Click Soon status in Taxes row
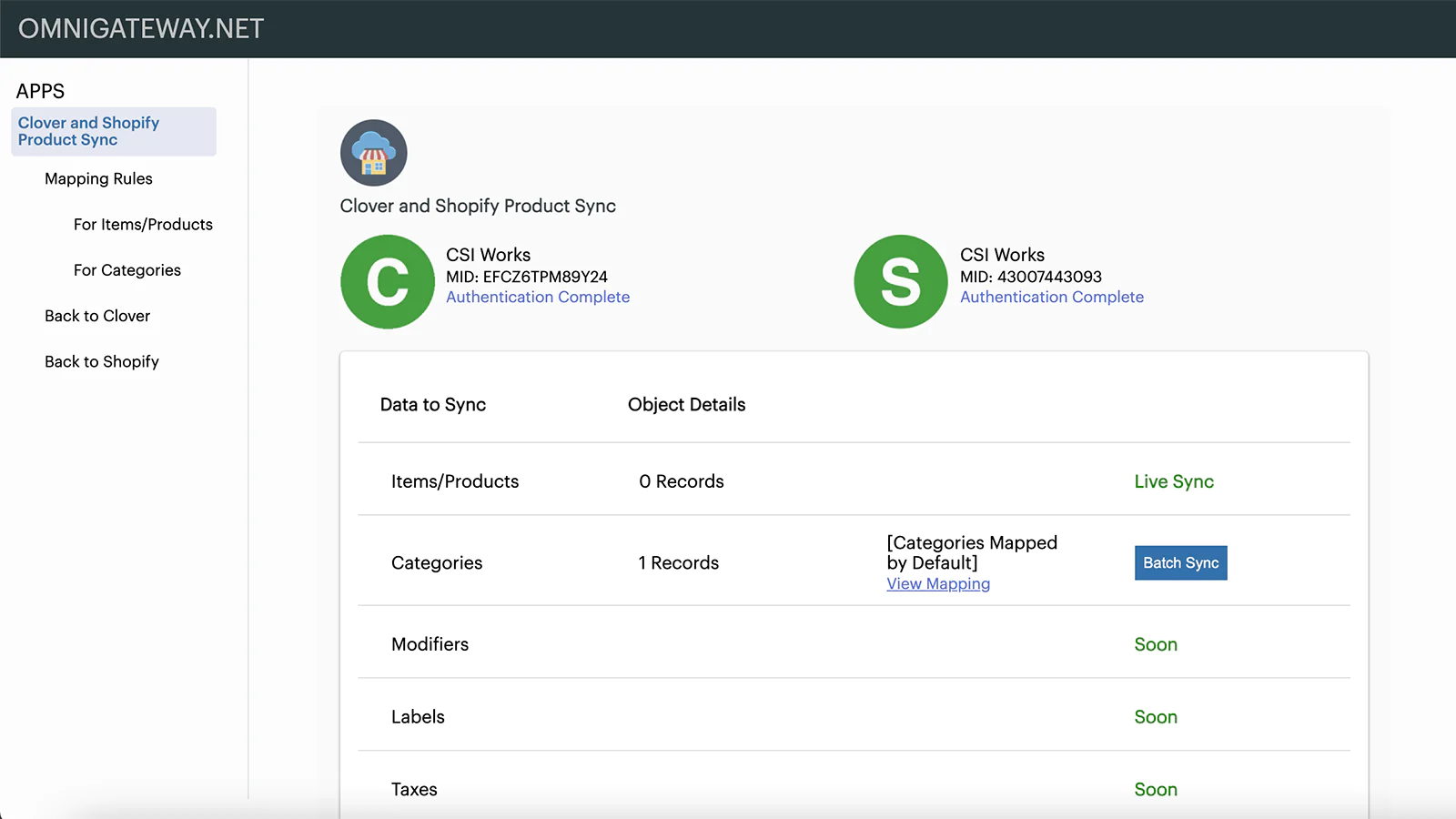The width and height of the screenshot is (1456, 819). tap(1156, 790)
